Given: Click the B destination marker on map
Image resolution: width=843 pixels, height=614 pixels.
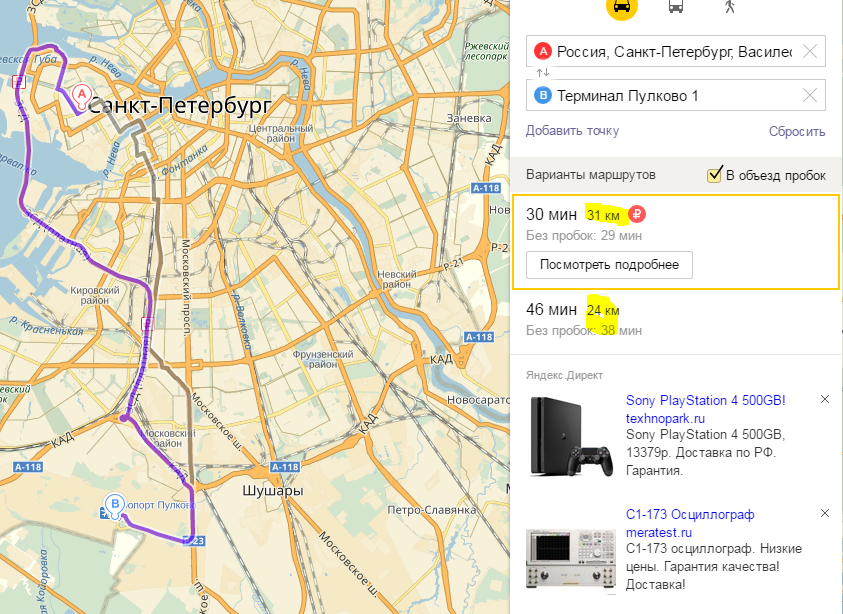Looking at the screenshot, I should point(115,506).
